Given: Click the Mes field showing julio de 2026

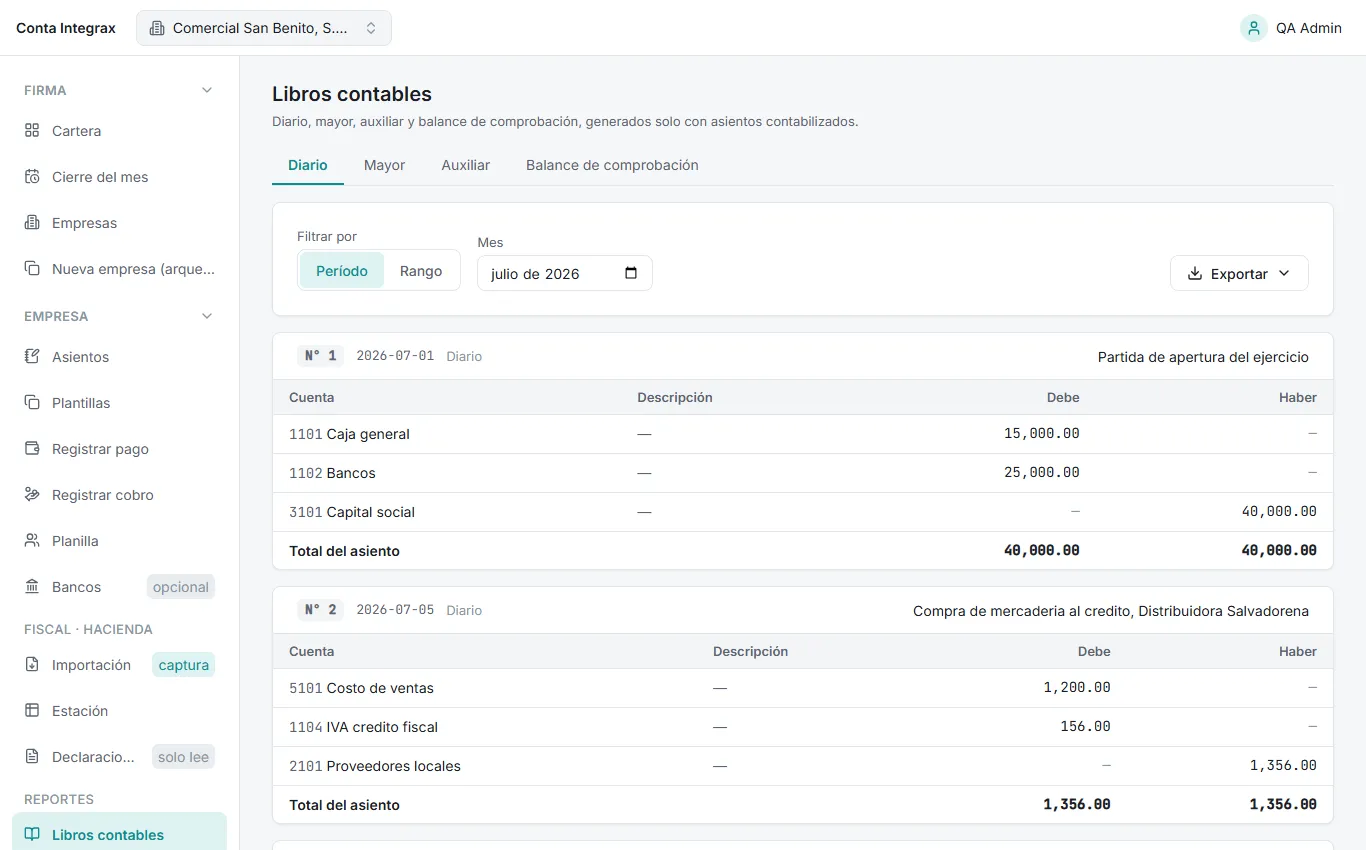Looking at the screenshot, I should coord(565,273).
